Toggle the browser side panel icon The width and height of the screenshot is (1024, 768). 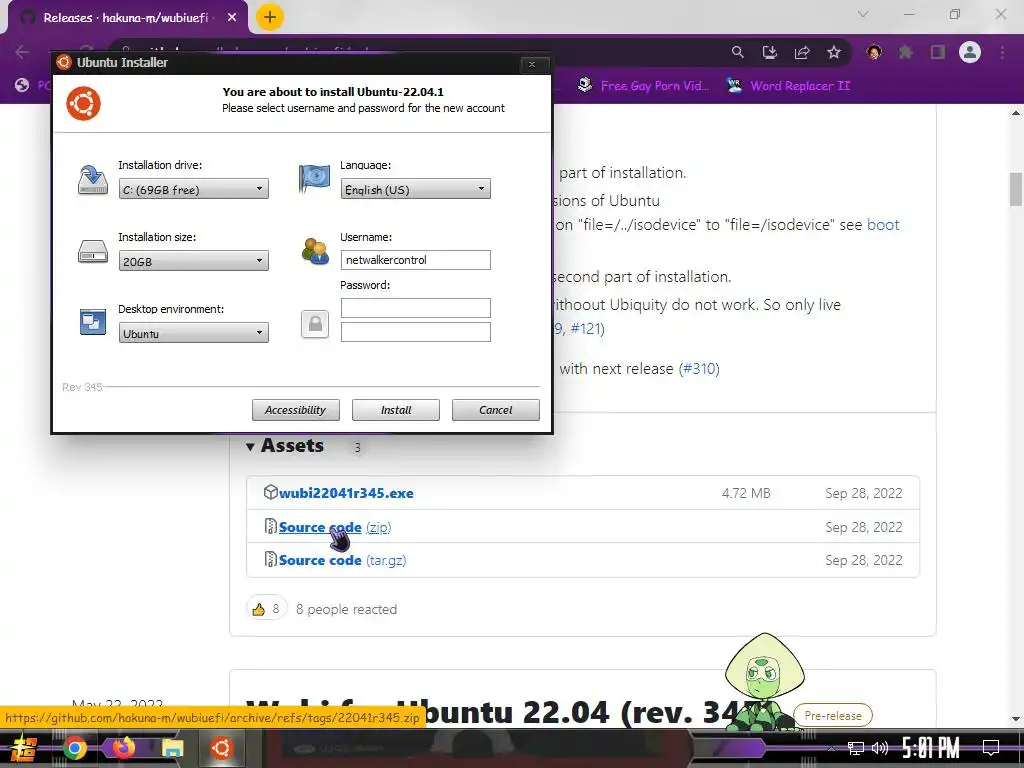click(938, 52)
